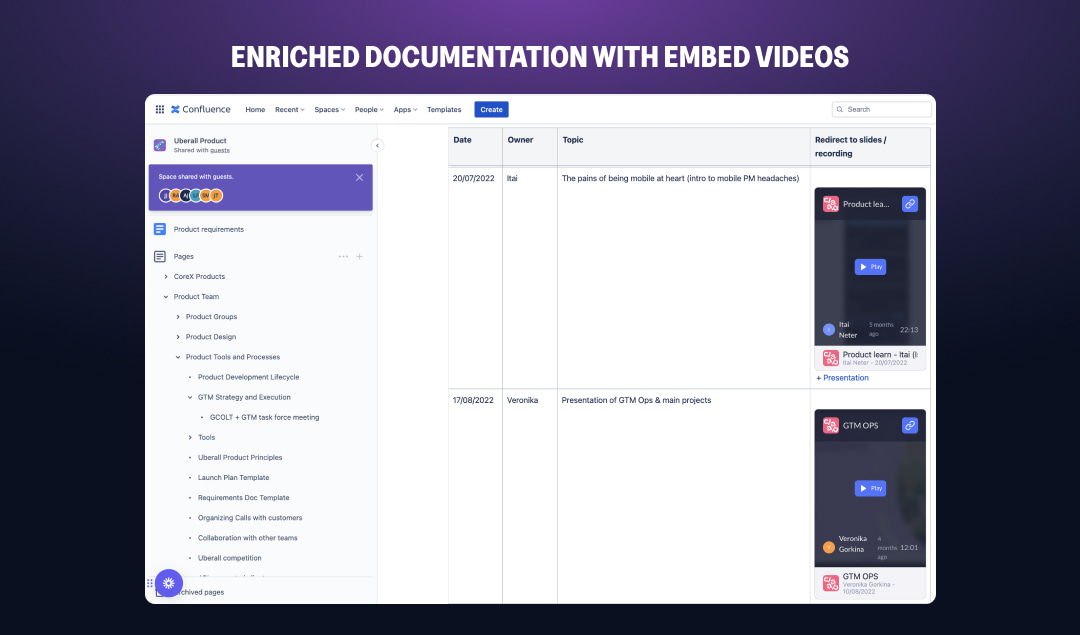Click the round floating gear button
This screenshot has width=1080, height=635.
[169, 583]
